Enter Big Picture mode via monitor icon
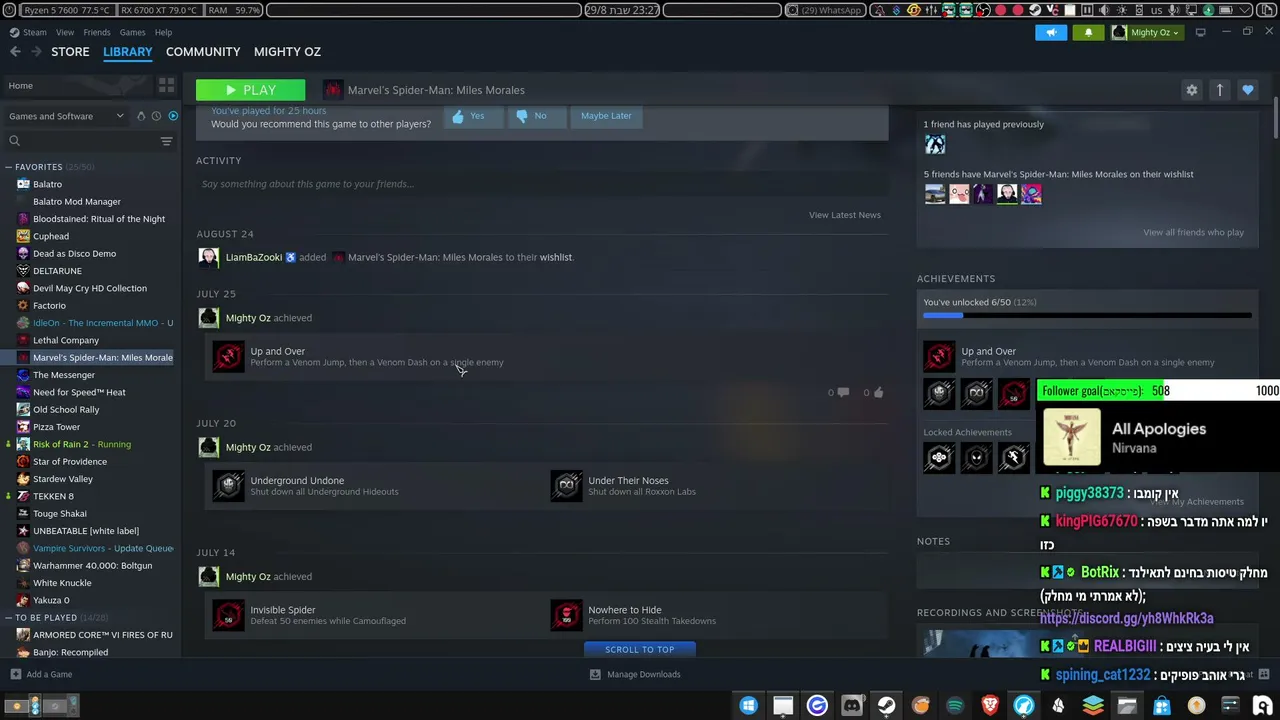Viewport: 1280px width, 720px height. click(1201, 32)
